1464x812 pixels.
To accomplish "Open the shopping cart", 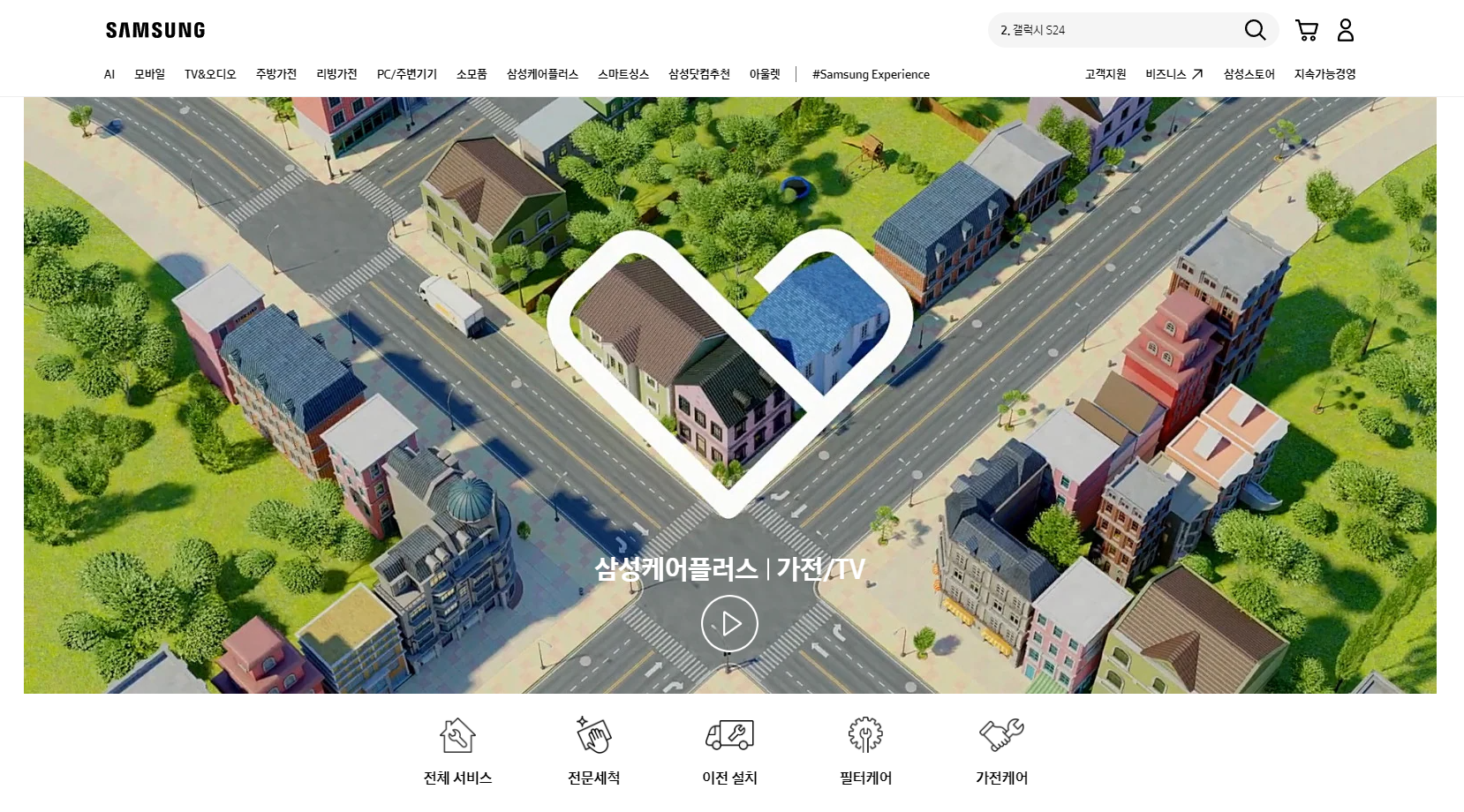I will pos(1307,30).
